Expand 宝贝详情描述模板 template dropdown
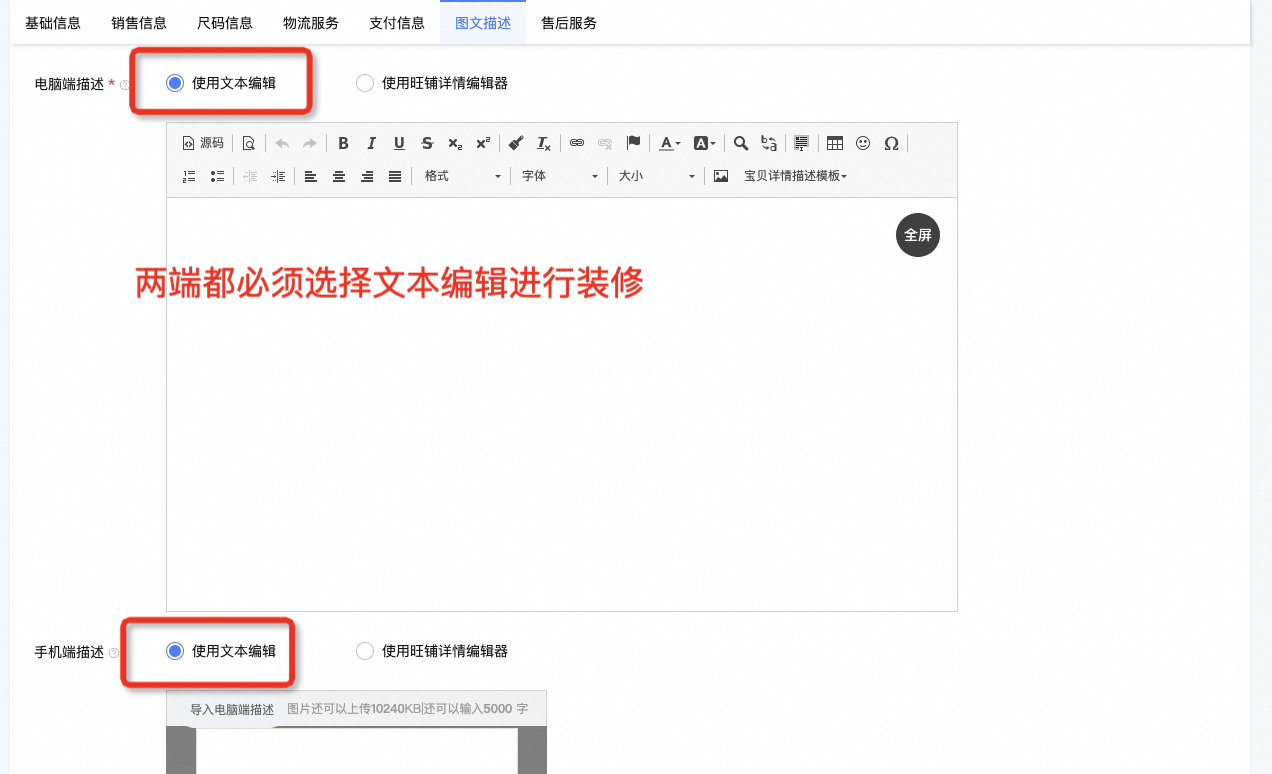This screenshot has width=1272, height=774. 796,176
